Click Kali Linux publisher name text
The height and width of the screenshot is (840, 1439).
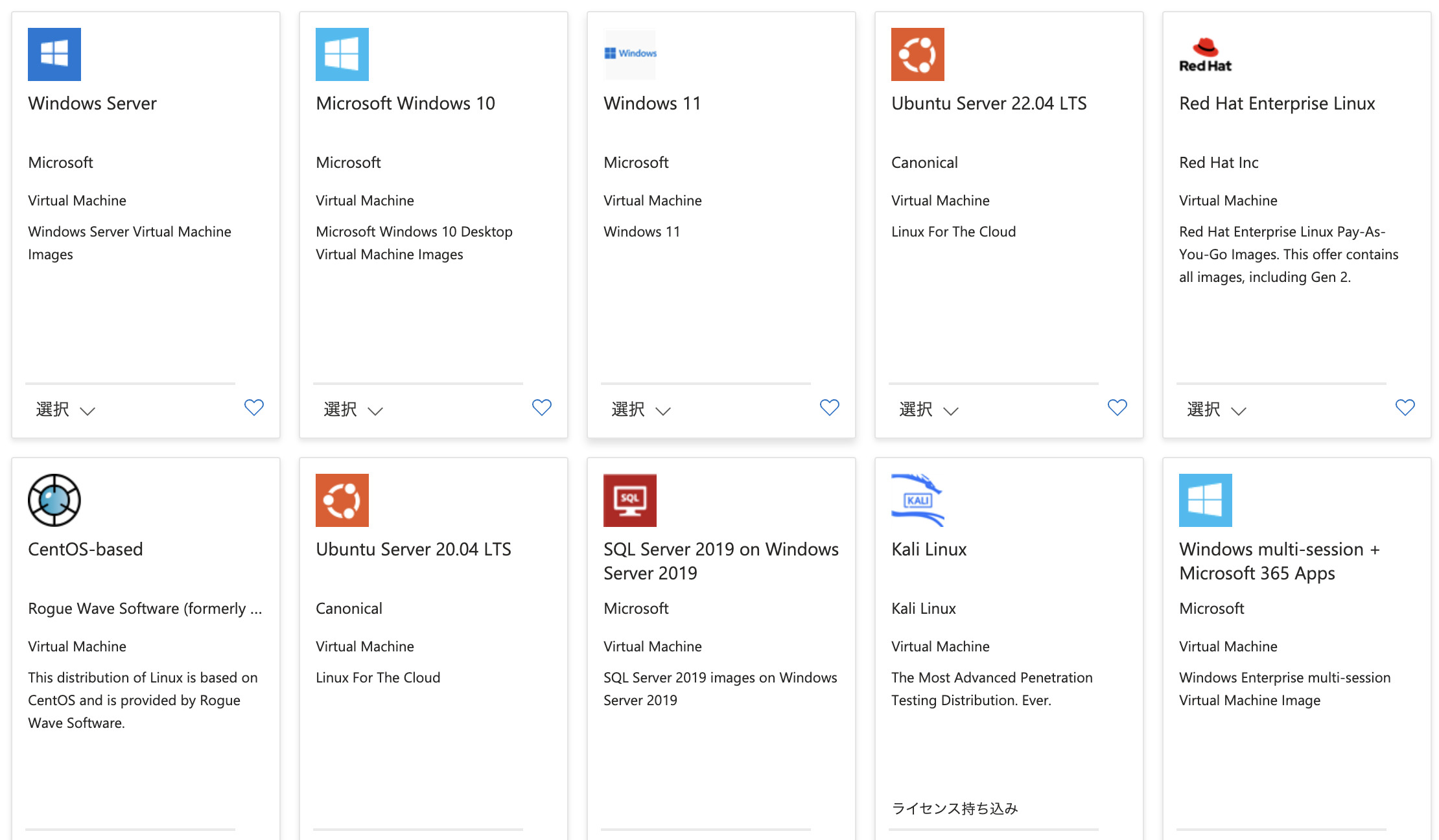pyautogui.click(x=924, y=609)
